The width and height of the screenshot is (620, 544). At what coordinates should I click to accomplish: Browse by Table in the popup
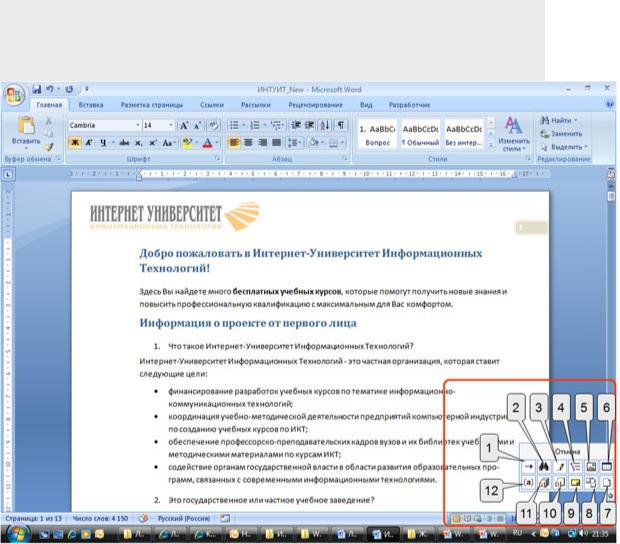607,467
